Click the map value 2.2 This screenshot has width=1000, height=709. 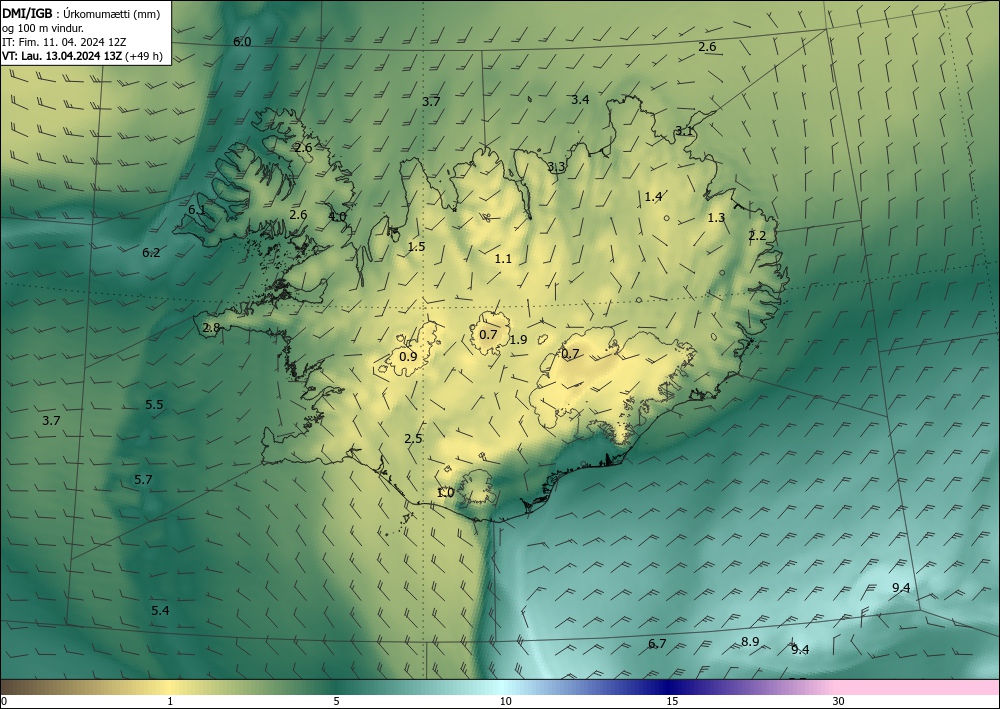pyautogui.click(x=757, y=237)
